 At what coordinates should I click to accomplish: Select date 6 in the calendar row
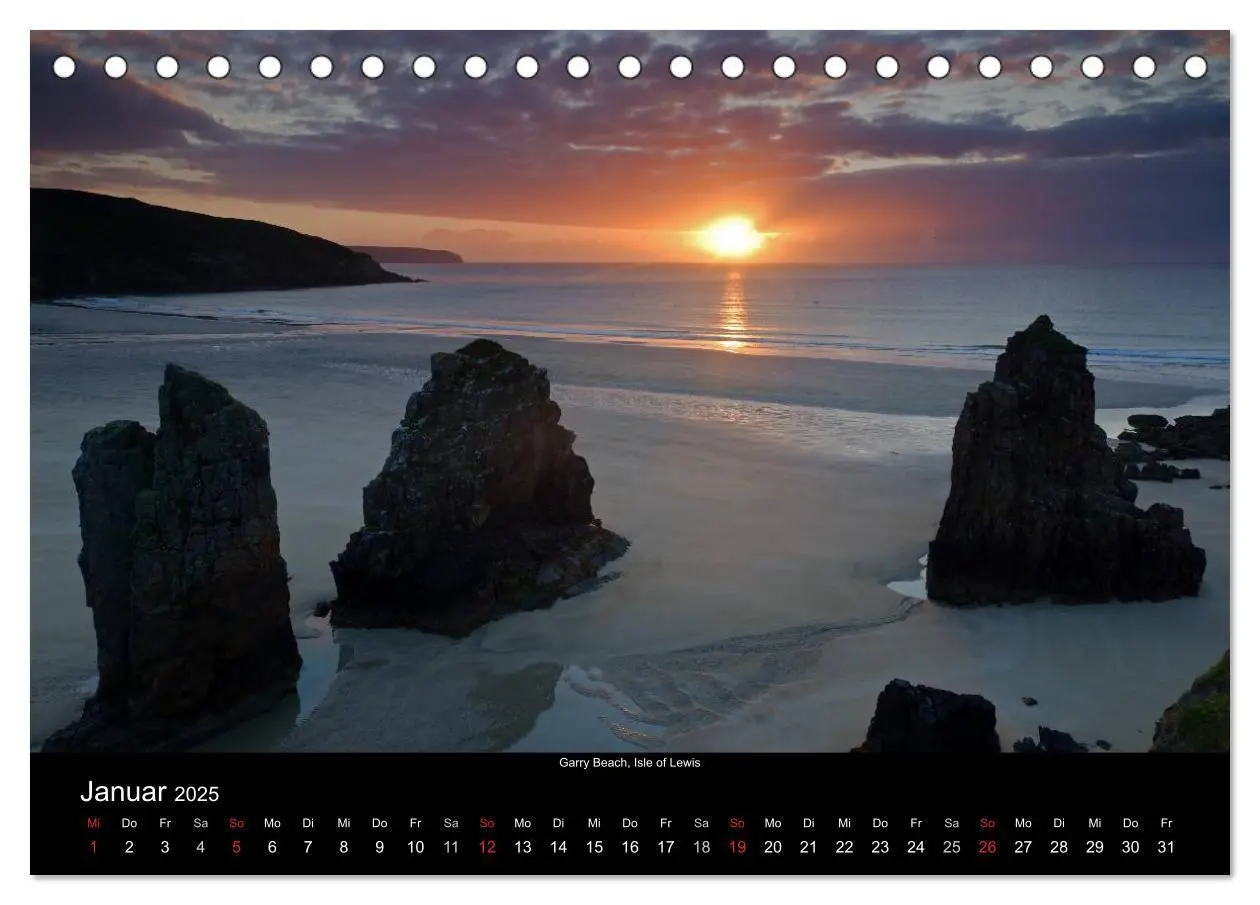coord(272,847)
